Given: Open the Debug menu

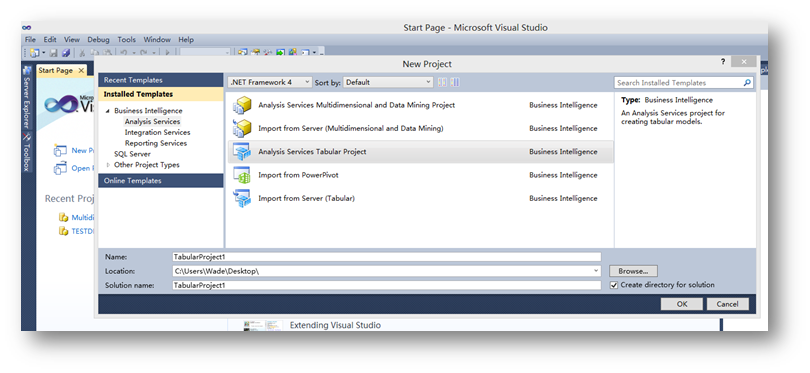Looking at the screenshot, I should click(x=98, y=39).
